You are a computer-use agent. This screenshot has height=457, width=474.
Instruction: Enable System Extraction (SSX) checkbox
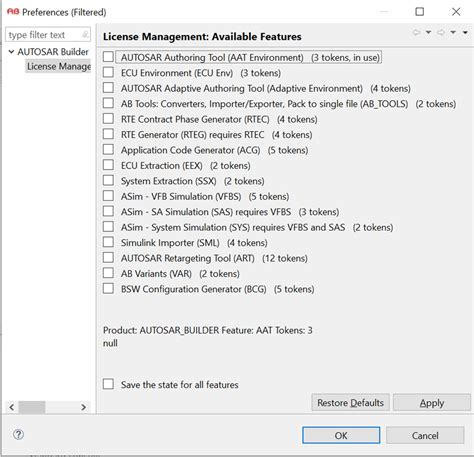[108, 180]
